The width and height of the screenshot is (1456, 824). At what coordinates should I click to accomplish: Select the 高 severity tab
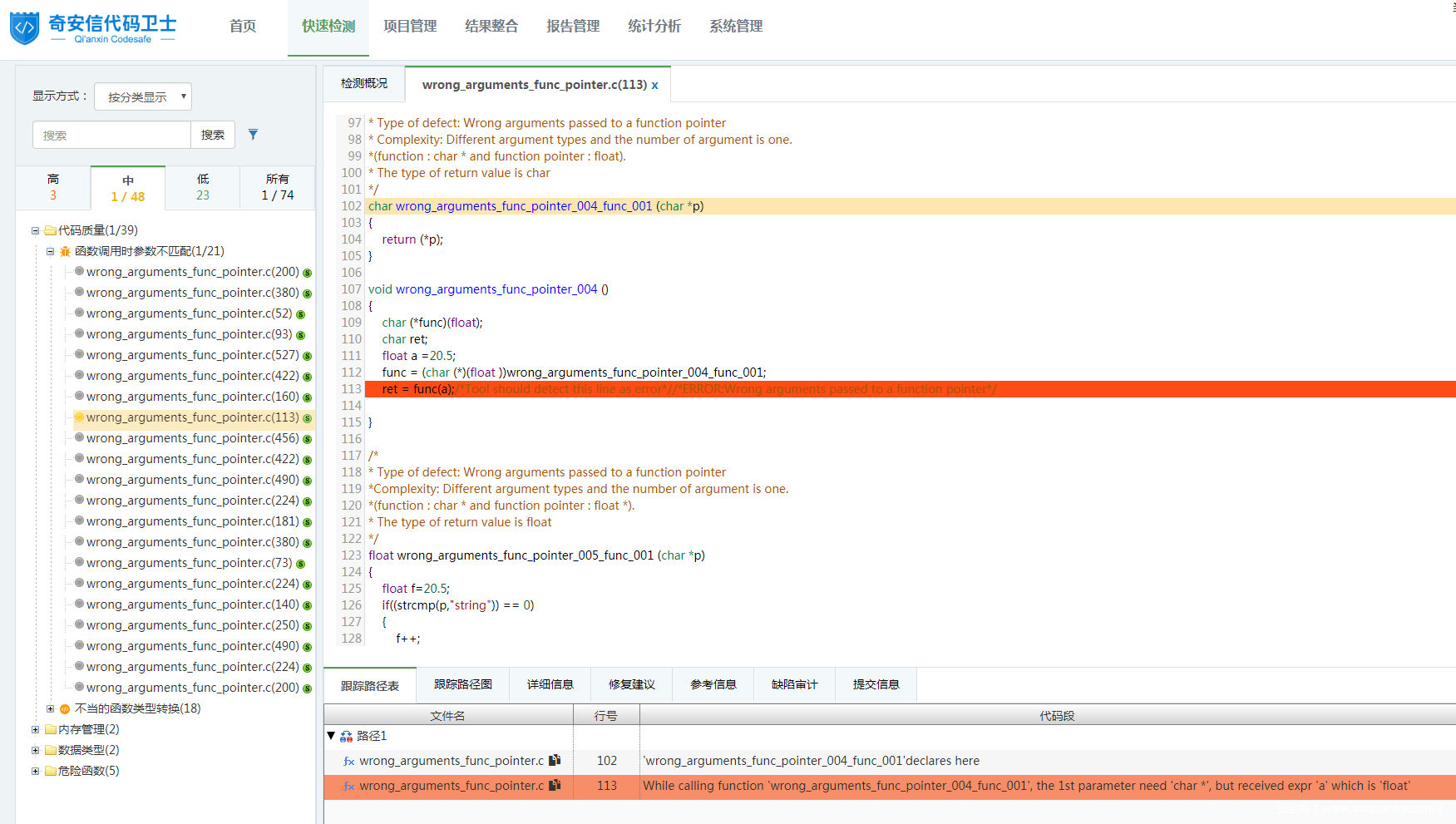pyautogui.click(x=53, y=187)
